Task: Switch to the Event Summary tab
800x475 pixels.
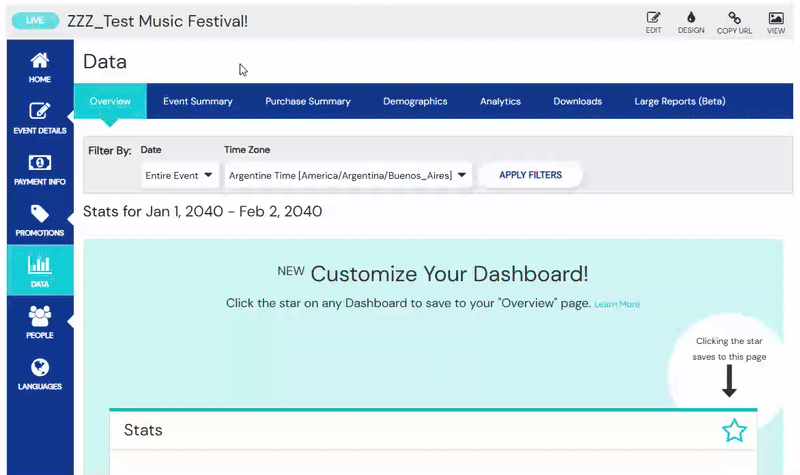Action: pyautogui.click(x=198, y=101)
